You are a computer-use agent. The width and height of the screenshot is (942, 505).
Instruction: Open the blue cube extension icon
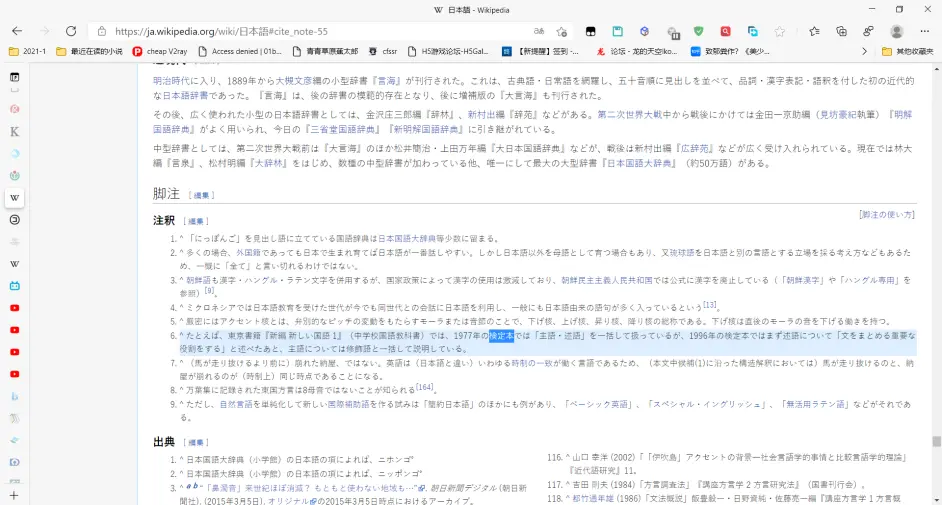tap(645, 31)
